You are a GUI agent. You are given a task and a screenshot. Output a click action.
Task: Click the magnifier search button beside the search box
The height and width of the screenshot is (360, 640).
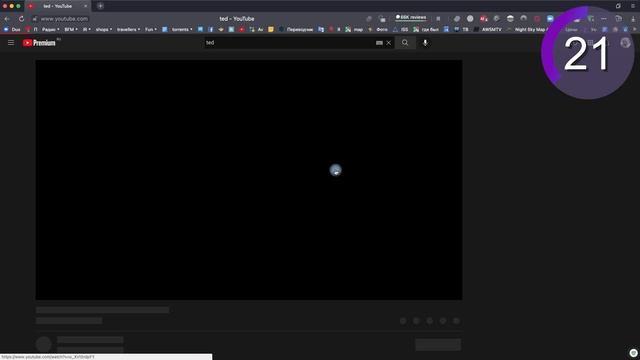(405, 42)
